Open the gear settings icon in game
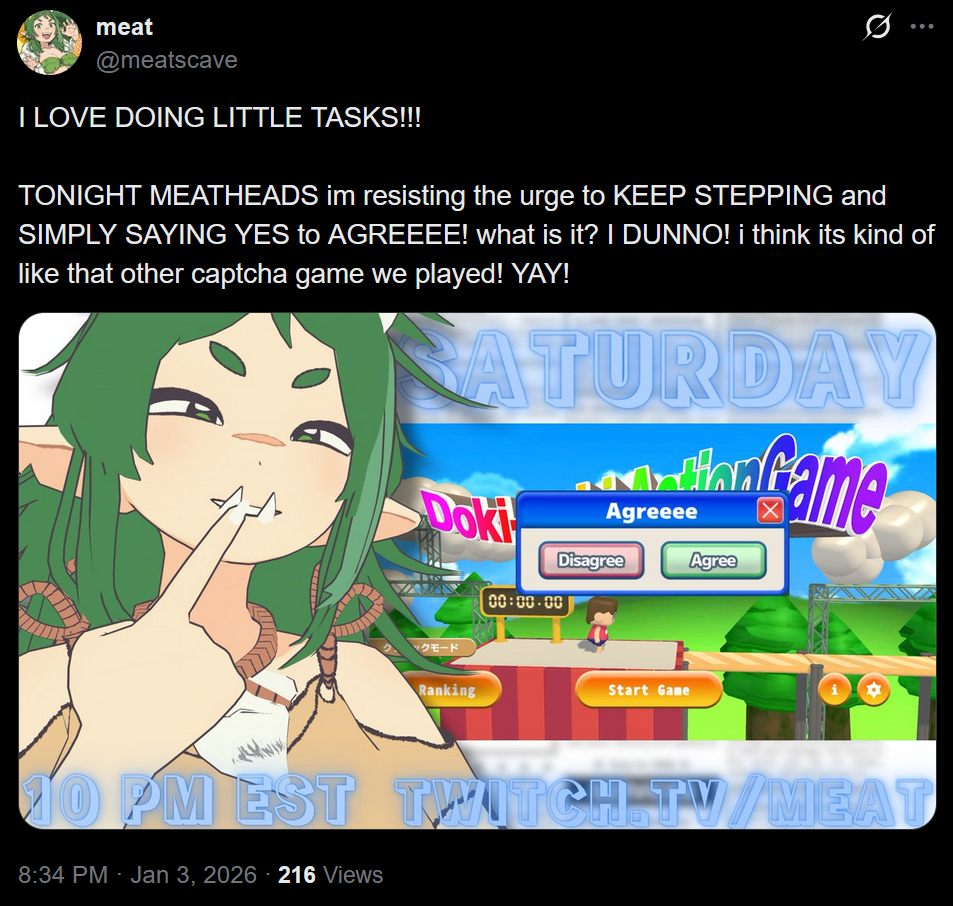This screenshot has width=953, height=906. [873, 690]
